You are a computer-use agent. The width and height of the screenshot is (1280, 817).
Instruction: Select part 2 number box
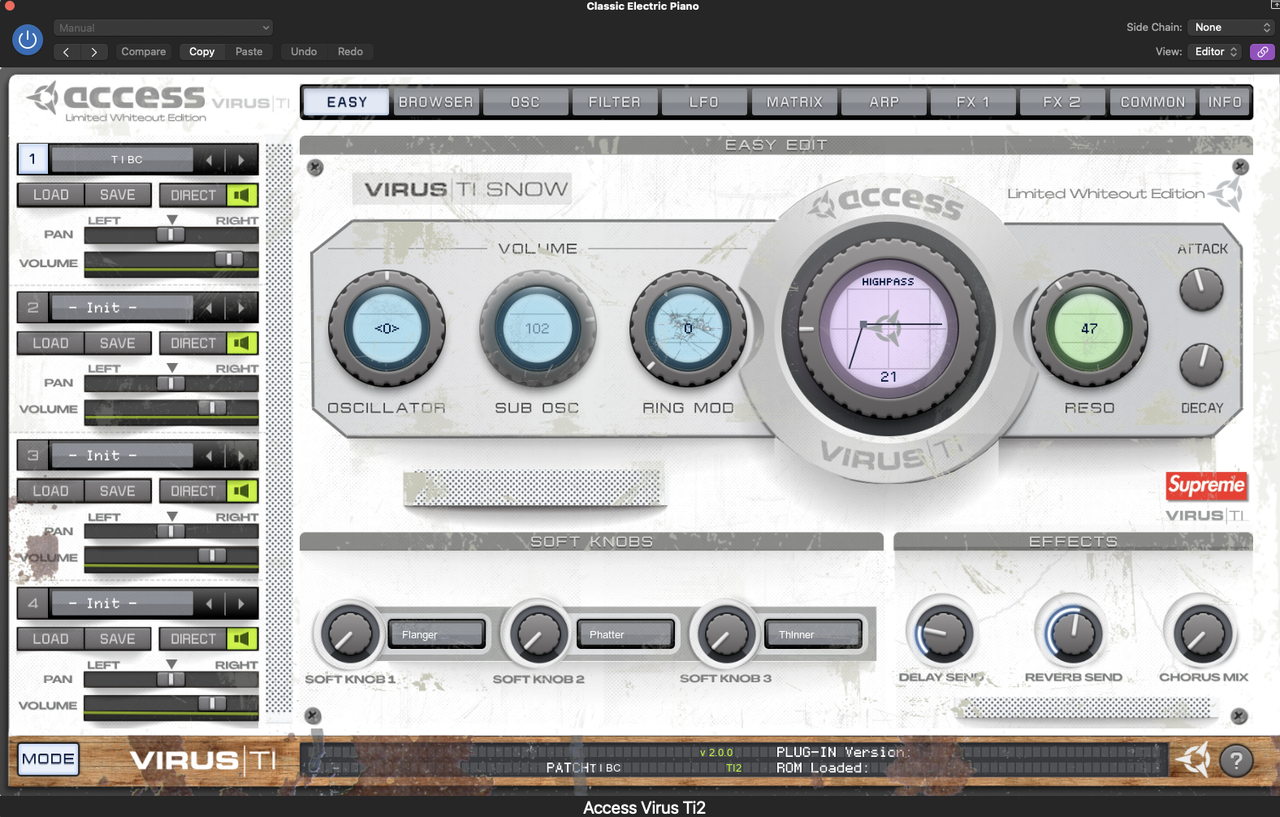pos(33,307)
